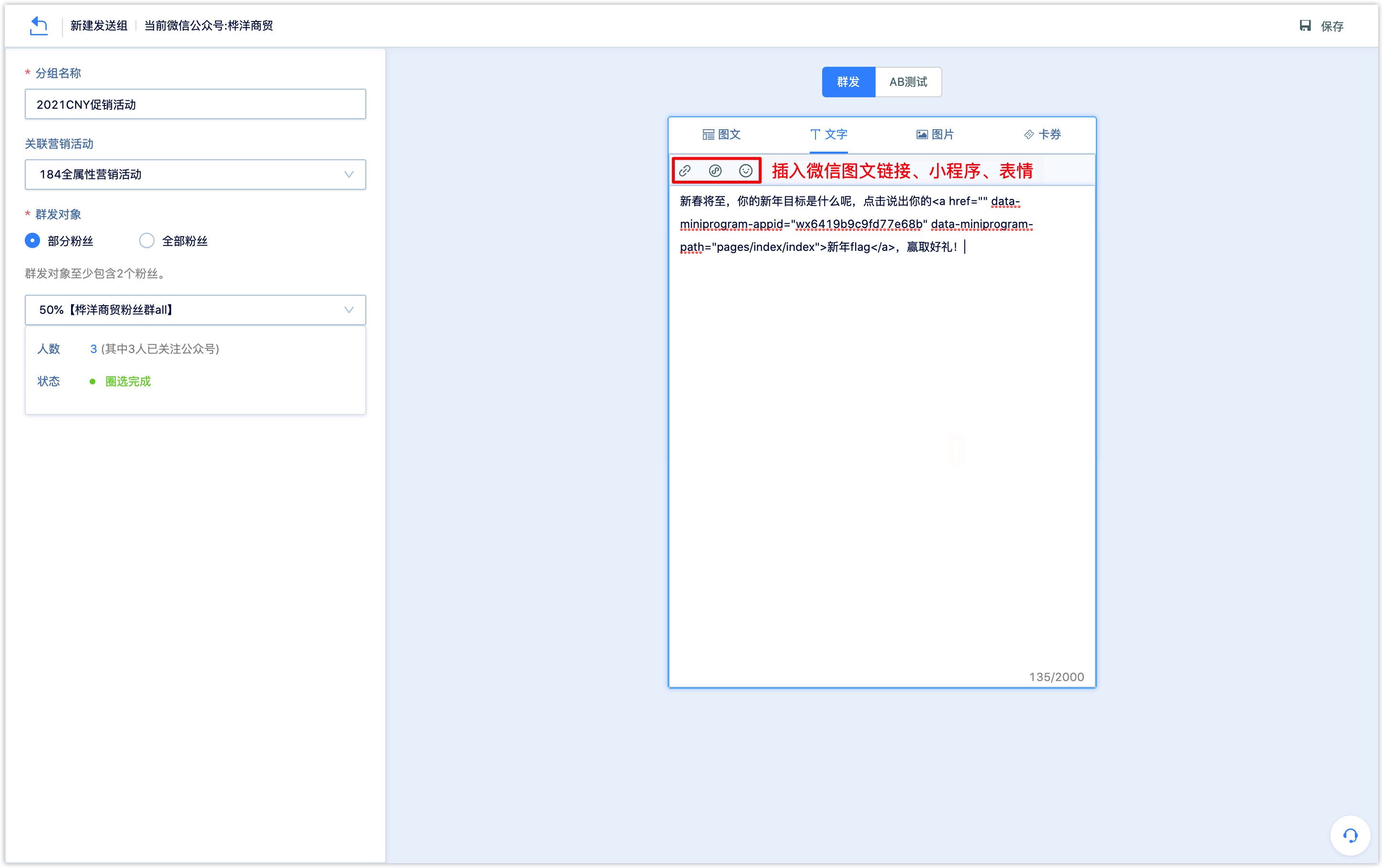Click the 群发对象至少包含2个粉丝 hint text
Screen dimensions: 1383x868
pyautogui.click(x=96, y=274)
